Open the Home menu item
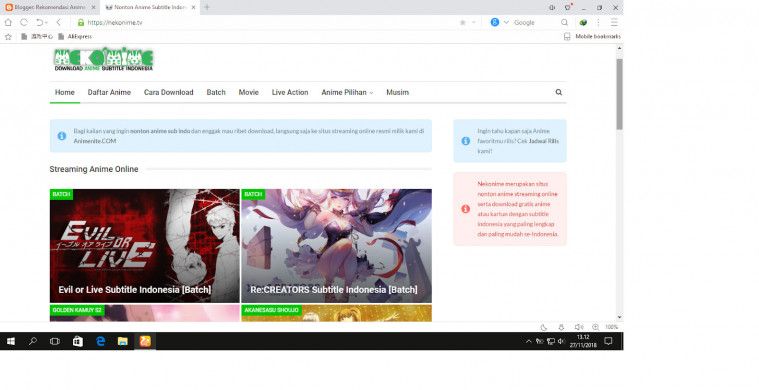The width and height of the screenshot is (759, 390). [65, 92]
